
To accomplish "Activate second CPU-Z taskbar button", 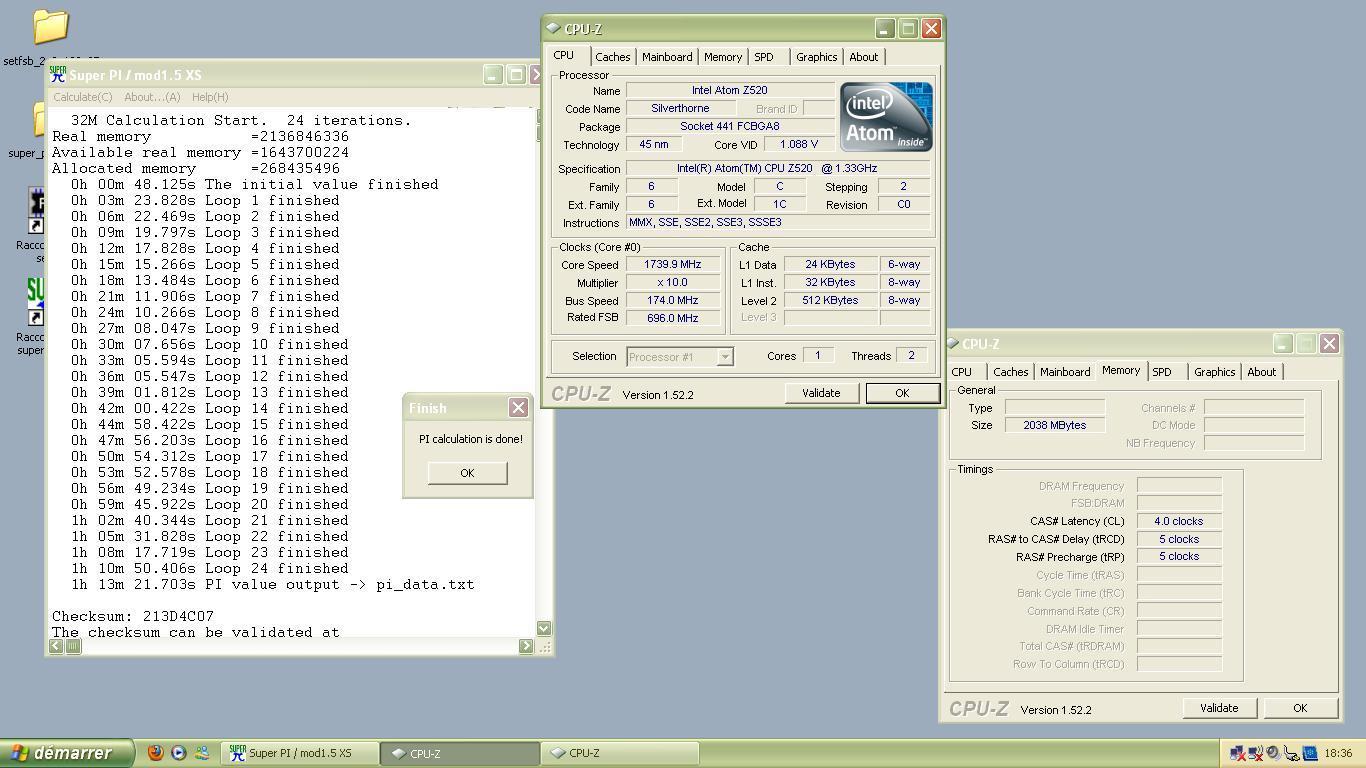I will [620, 753].
